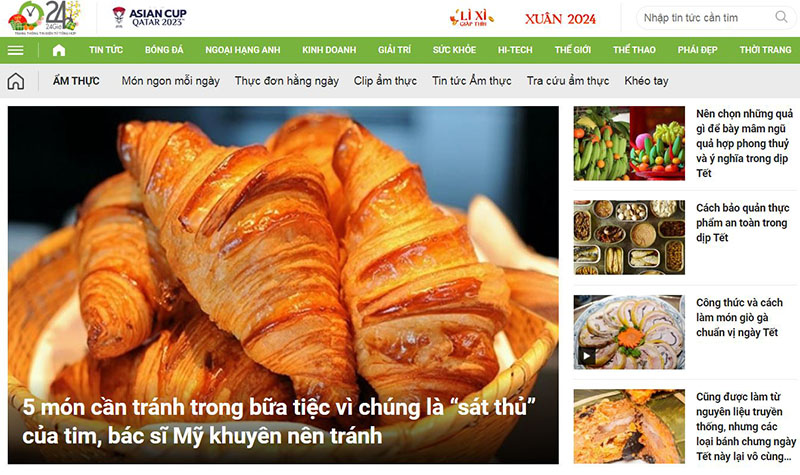The image size is (800, 475).
Task: Open the croissant headline about 5 món cần tránh
Action: click(x=278, y=421)
